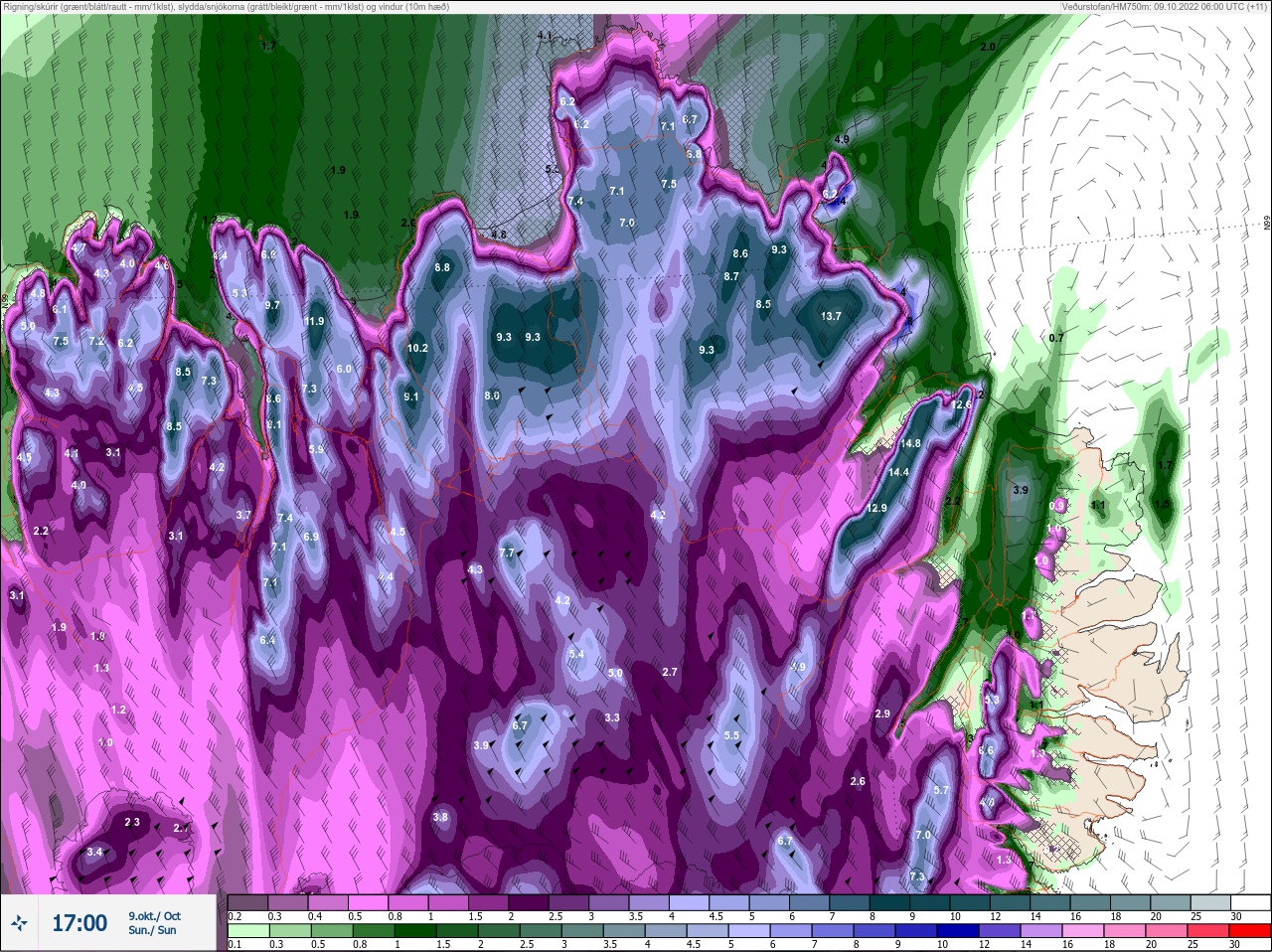Screen dimensions: 1272x952
Task: Click the pink top-row legend swatch labelled 0.5
Action: (367, 902)
